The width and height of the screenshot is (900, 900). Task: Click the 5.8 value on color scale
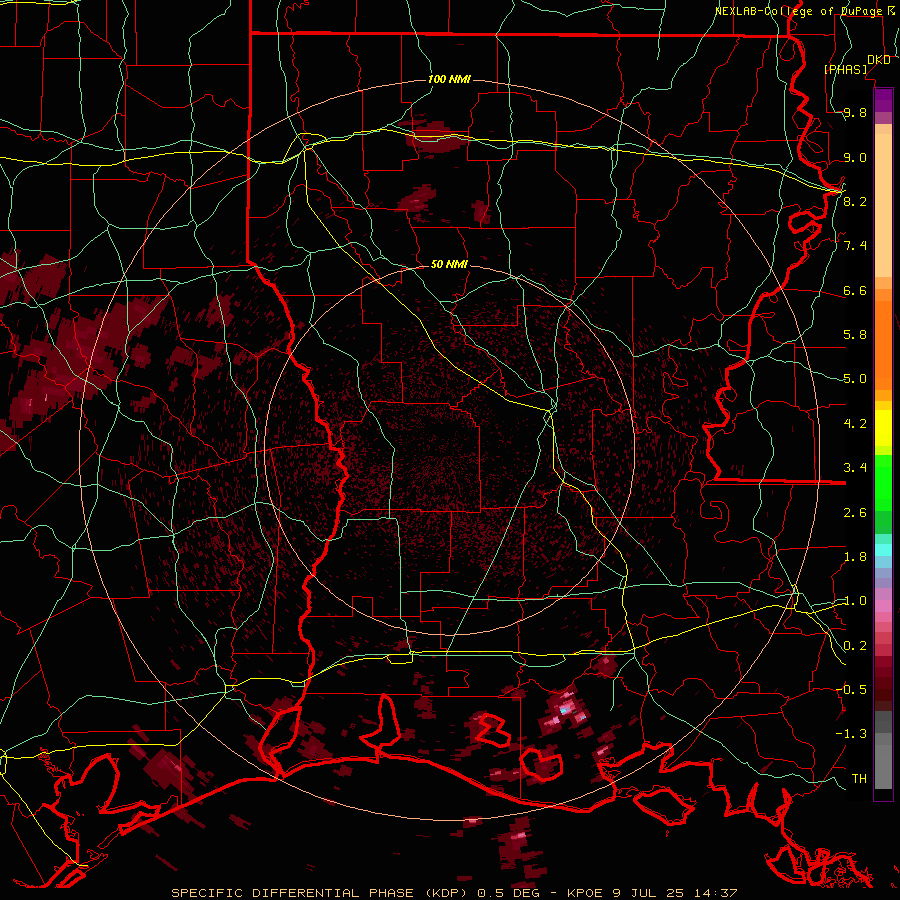[x=855, y=335]
